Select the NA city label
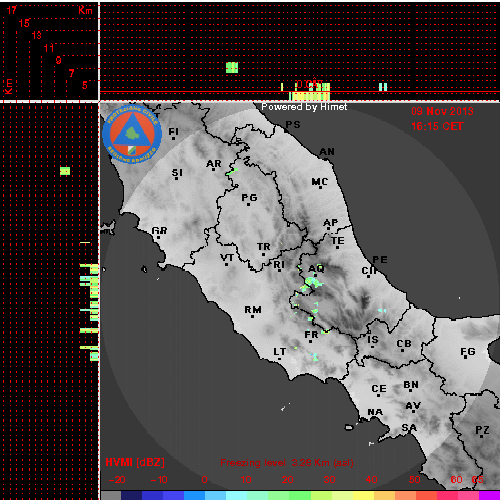This screenshot has height=500, width=500. tap(375, 412)
